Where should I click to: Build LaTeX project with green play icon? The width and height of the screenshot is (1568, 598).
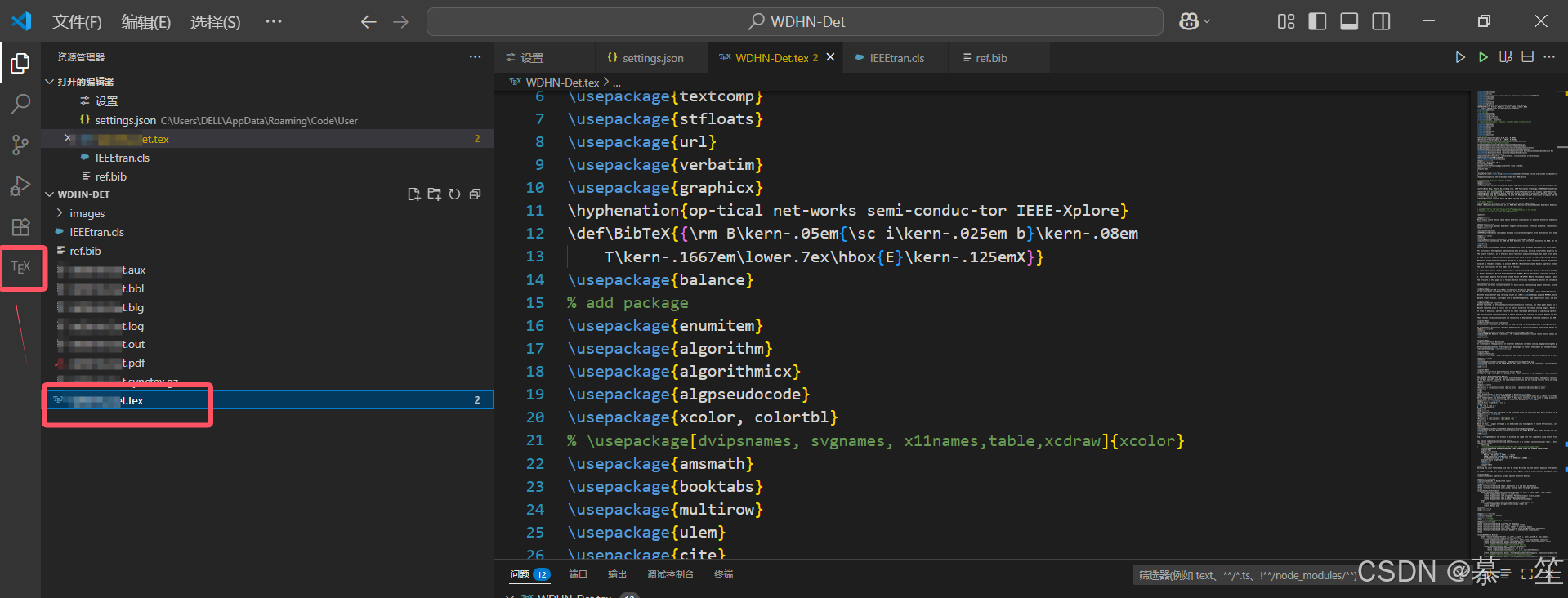click(1483, 57)
